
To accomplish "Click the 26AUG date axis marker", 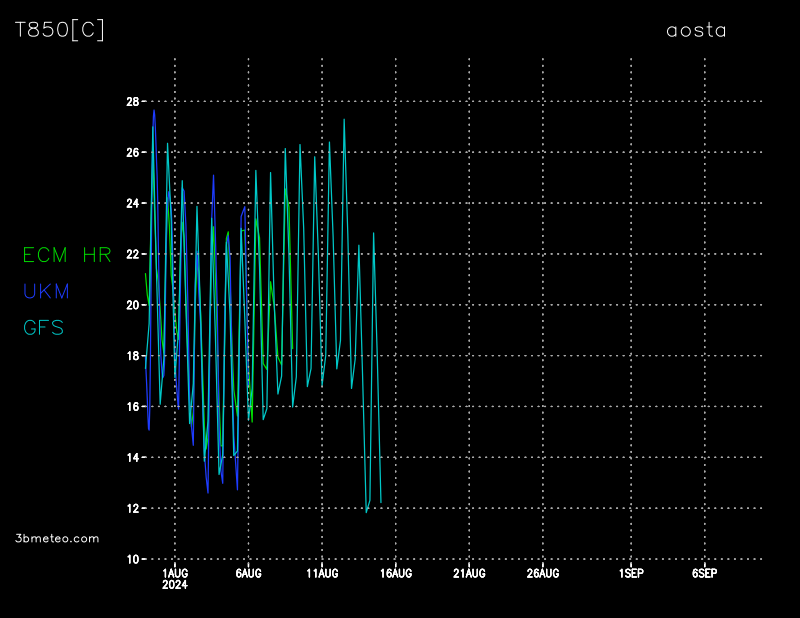I will 543,573.
